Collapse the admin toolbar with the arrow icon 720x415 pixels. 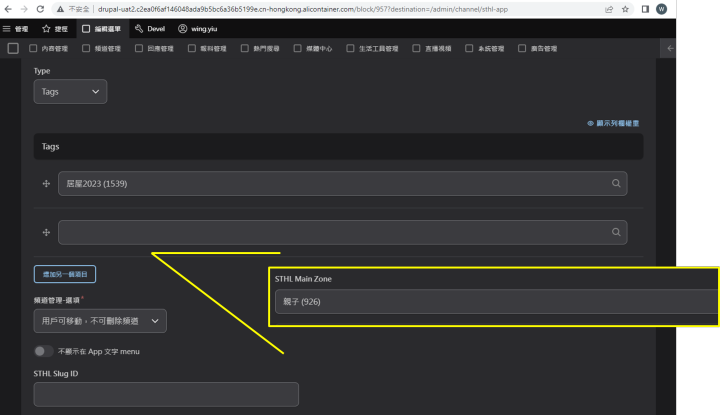coord(670,48)
